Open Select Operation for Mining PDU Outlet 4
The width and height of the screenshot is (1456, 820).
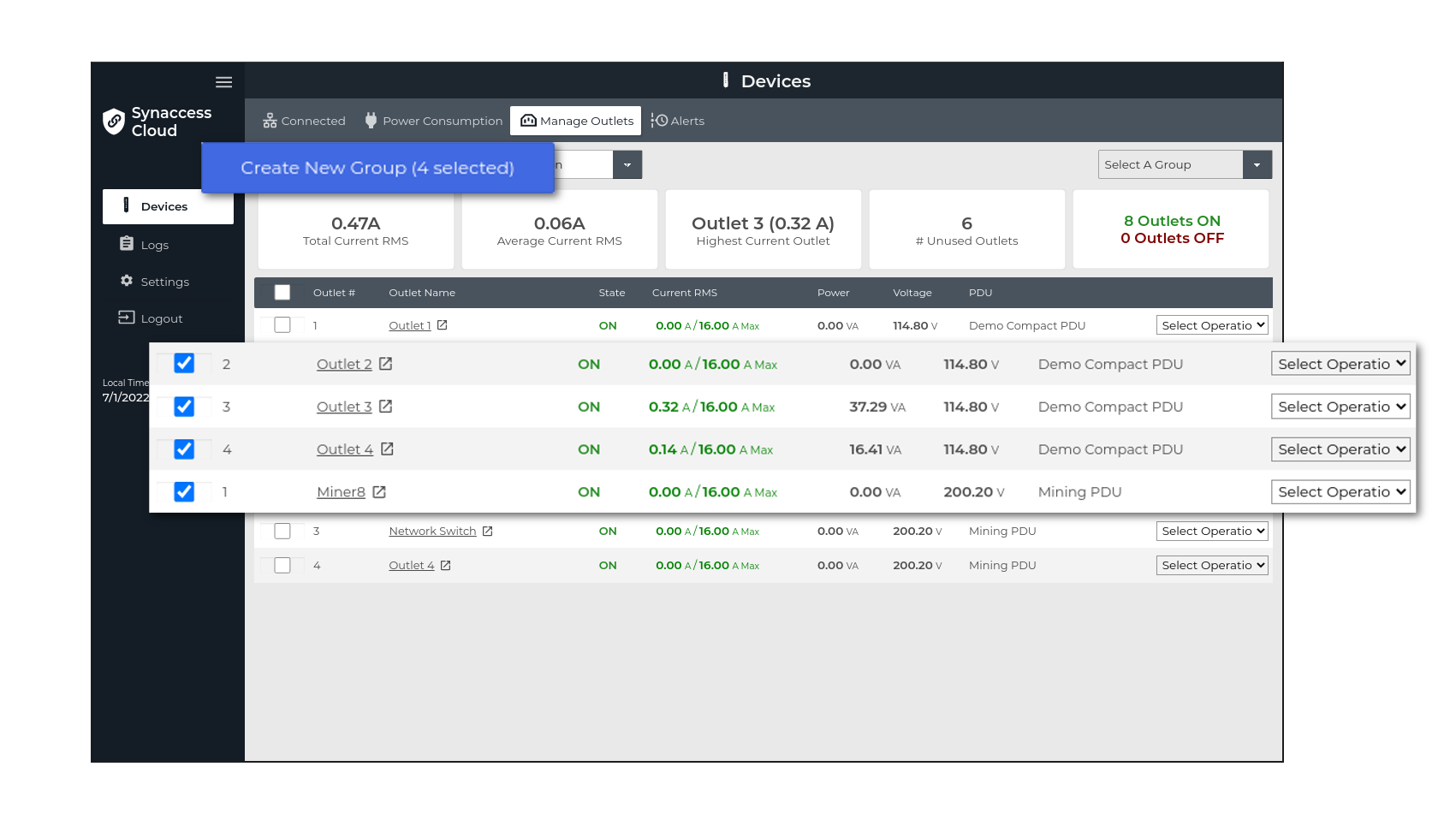pyautogui.click(x=1212, y=566)
